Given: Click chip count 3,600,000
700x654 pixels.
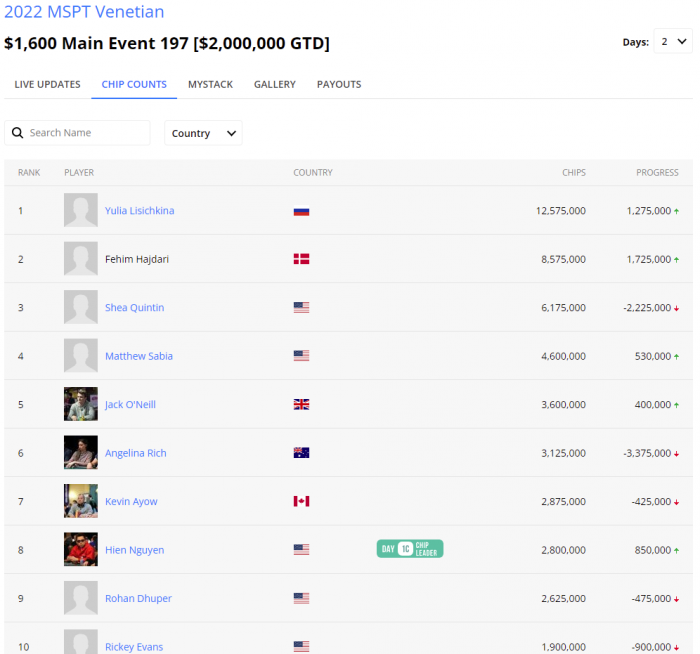Looking at the screenshot, I should (x=563, y=404).
